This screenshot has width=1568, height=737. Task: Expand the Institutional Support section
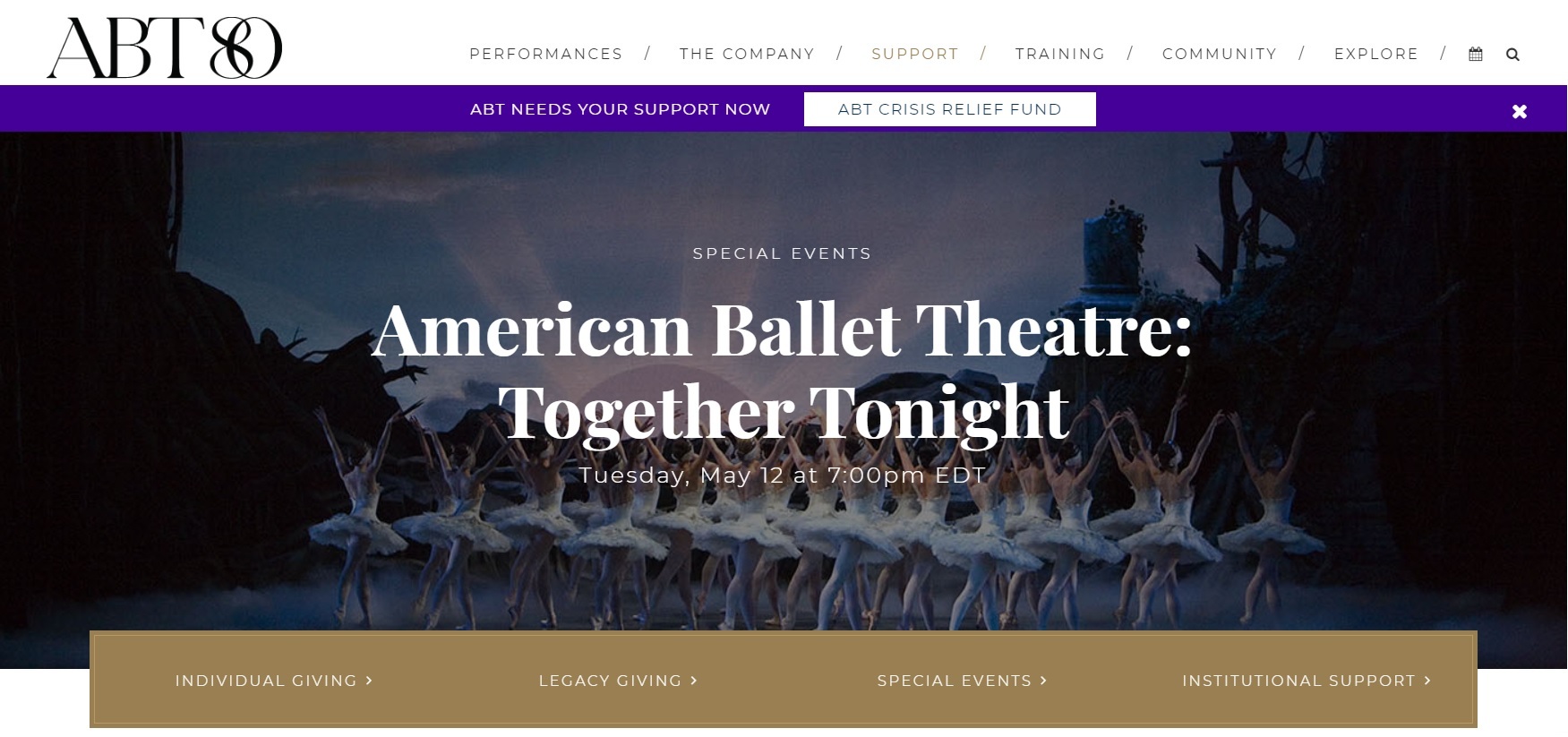(1306, 681)
